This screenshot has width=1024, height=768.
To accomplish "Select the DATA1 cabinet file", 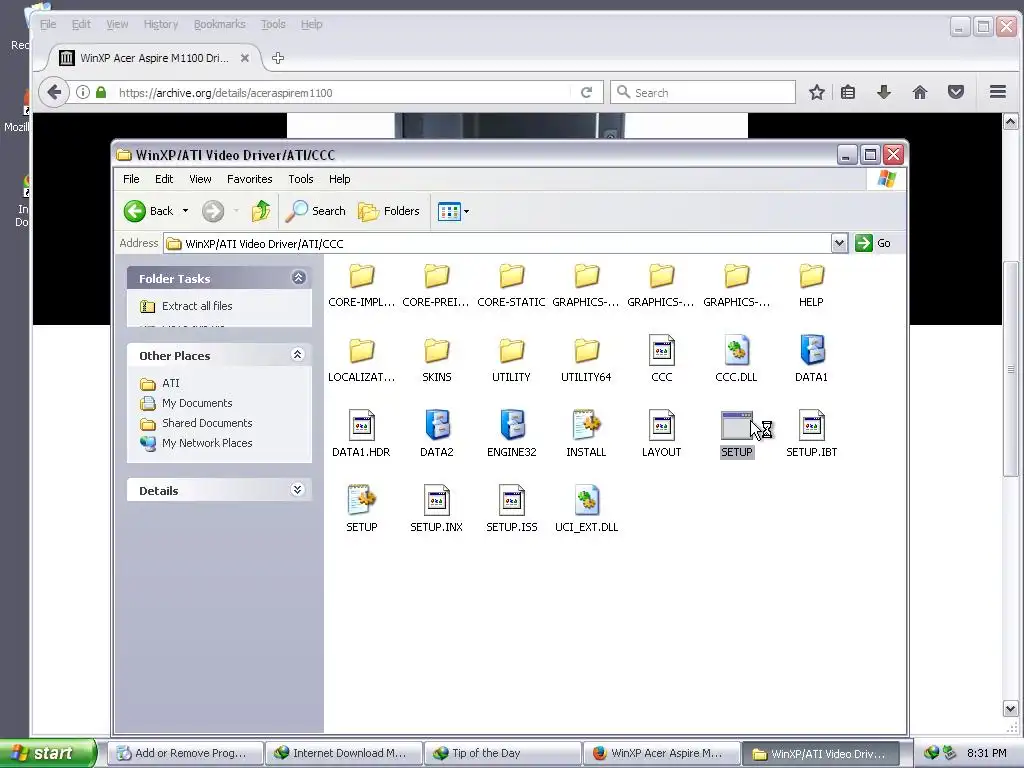I will (811, 359).
